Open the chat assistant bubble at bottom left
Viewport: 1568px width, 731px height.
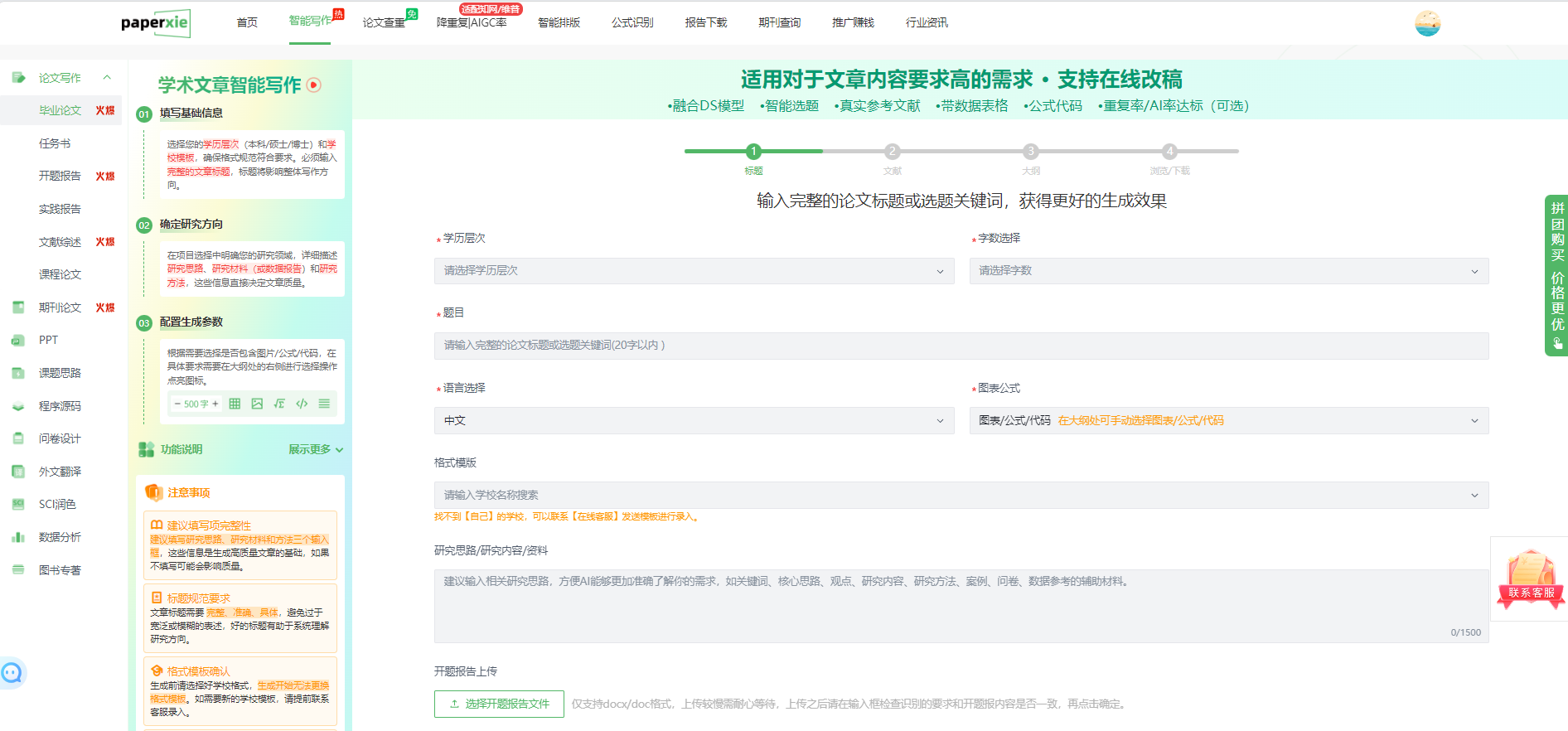[12, 673]
